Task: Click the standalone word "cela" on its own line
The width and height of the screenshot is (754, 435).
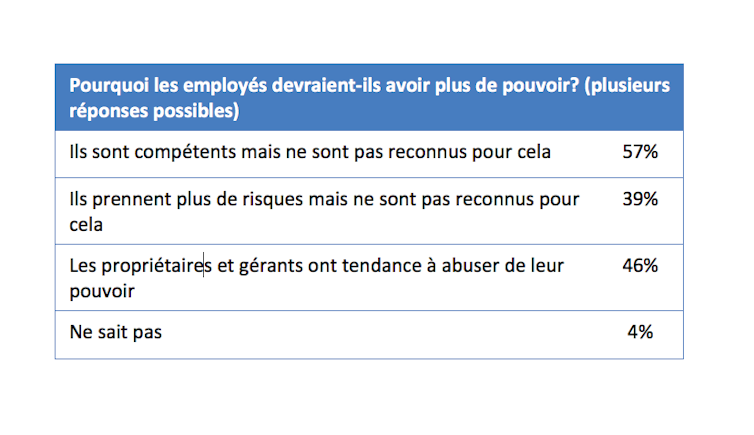Action: [87, 225]
